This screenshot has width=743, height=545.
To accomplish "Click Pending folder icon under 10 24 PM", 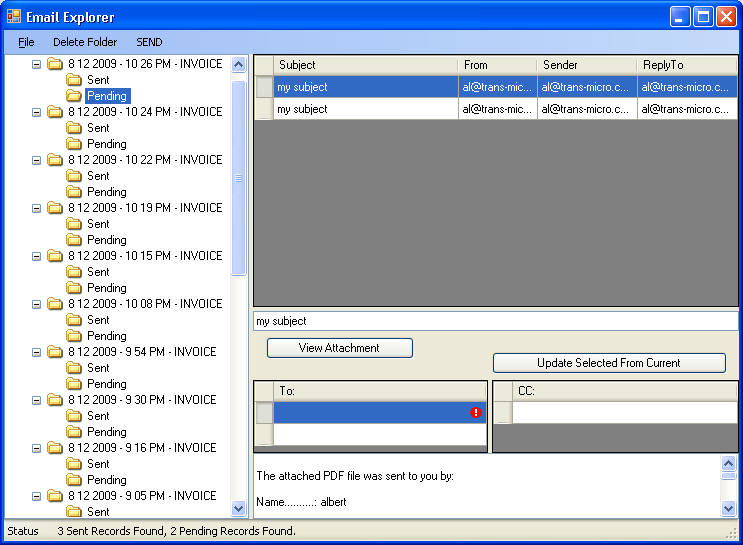I will tap(74, 144).
